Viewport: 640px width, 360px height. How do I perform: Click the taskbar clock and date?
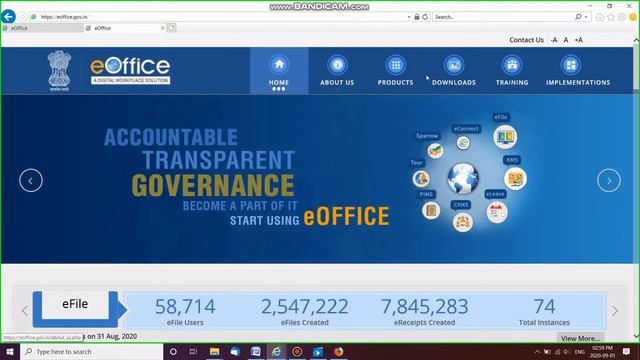(x=602, y=351)
